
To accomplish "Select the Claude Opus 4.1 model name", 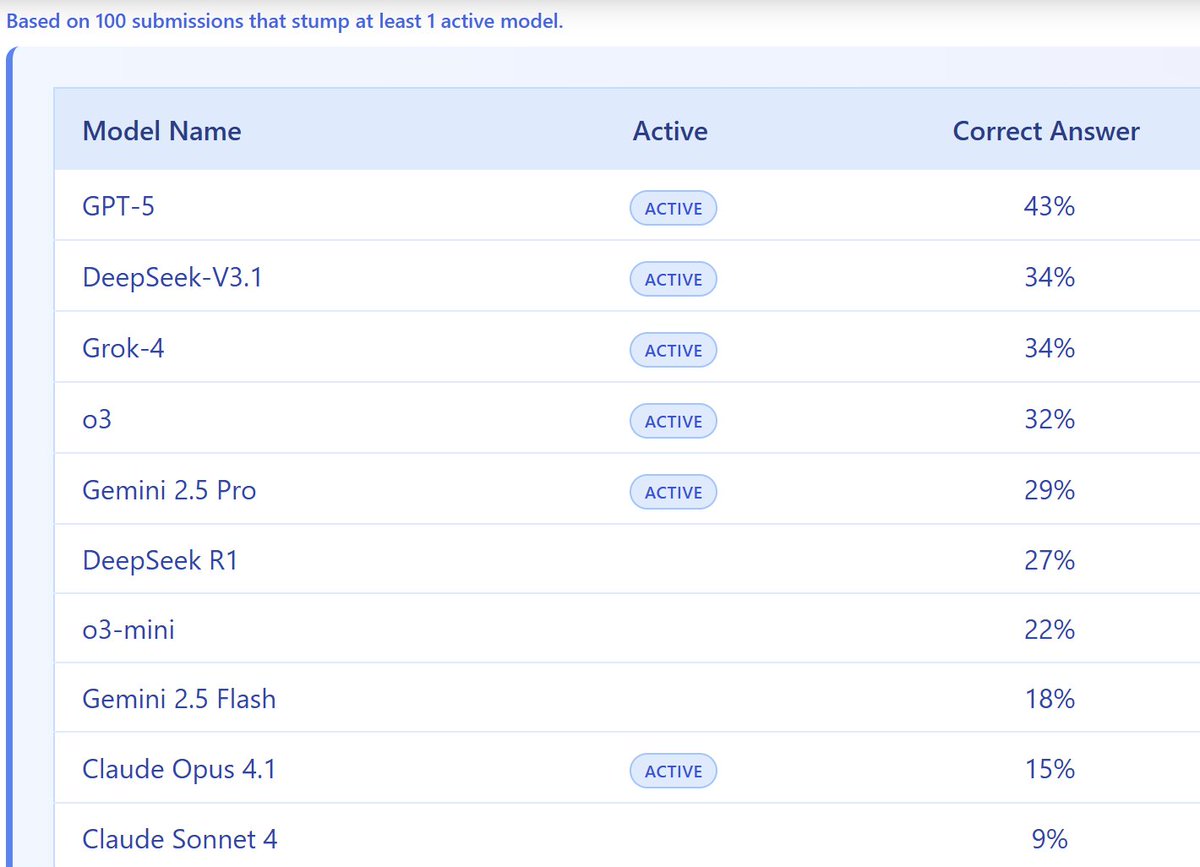I will tap(179, 771).
